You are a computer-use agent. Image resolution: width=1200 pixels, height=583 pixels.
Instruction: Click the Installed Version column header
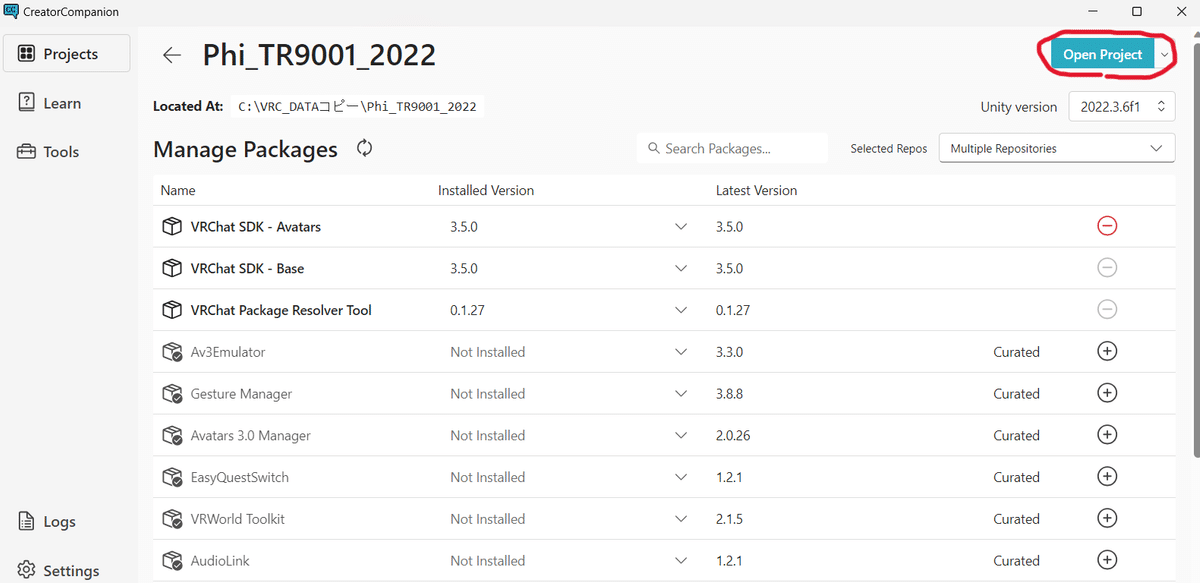pyautogui.click(x=486, y=190)
